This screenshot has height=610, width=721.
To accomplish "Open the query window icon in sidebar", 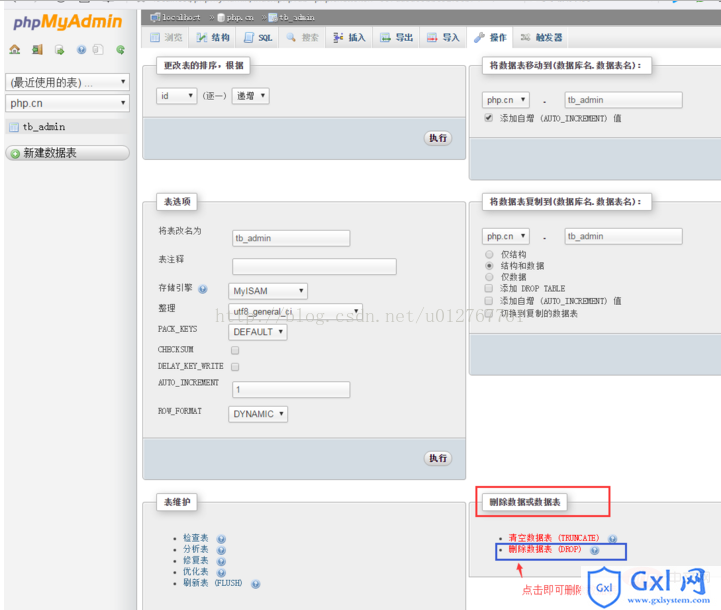I will tap(59, 50).
